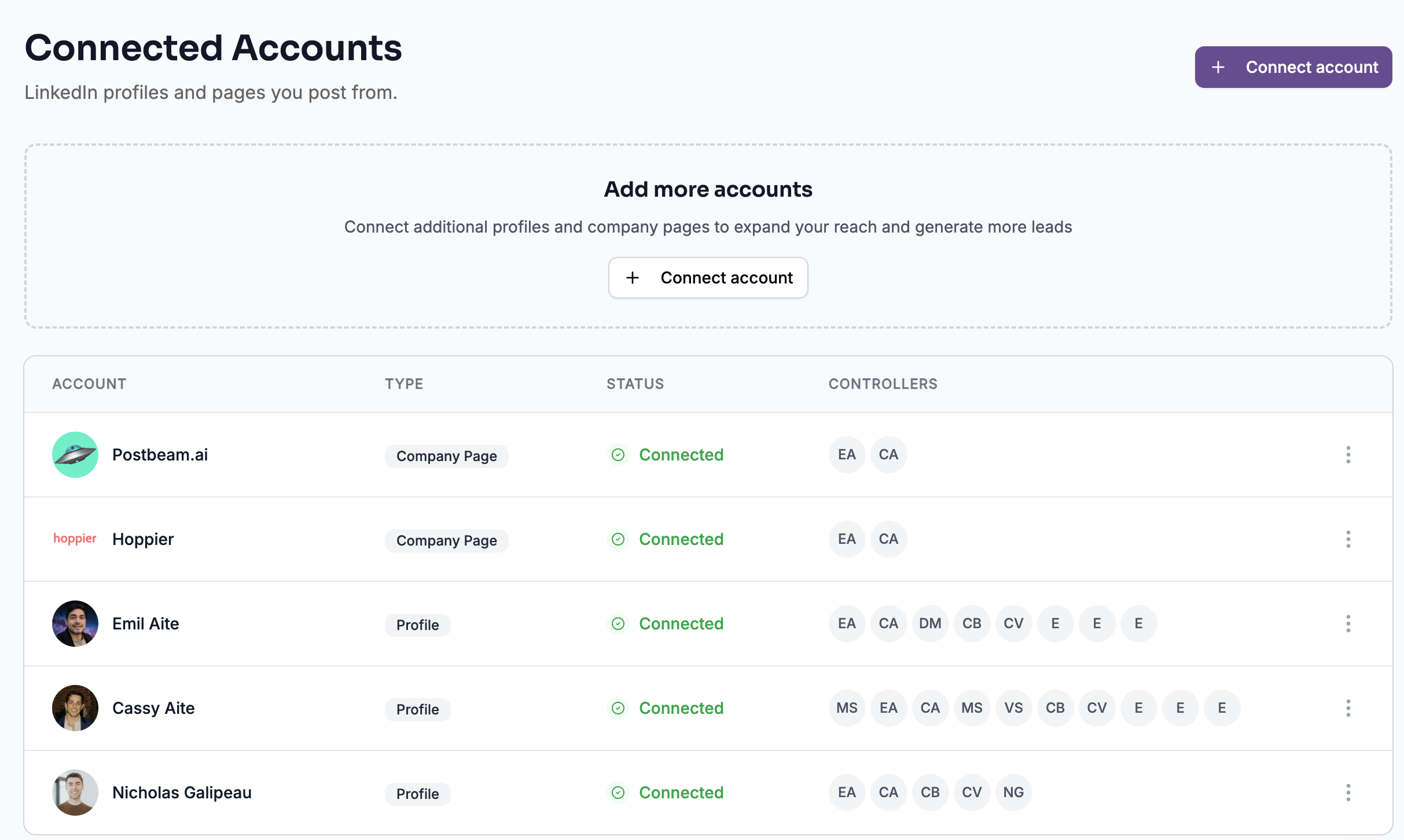The width and height of the screenshot is (1404, 840).
Task: Click the DM controller badge on Emil Aite row
Action: pos(930,624)
